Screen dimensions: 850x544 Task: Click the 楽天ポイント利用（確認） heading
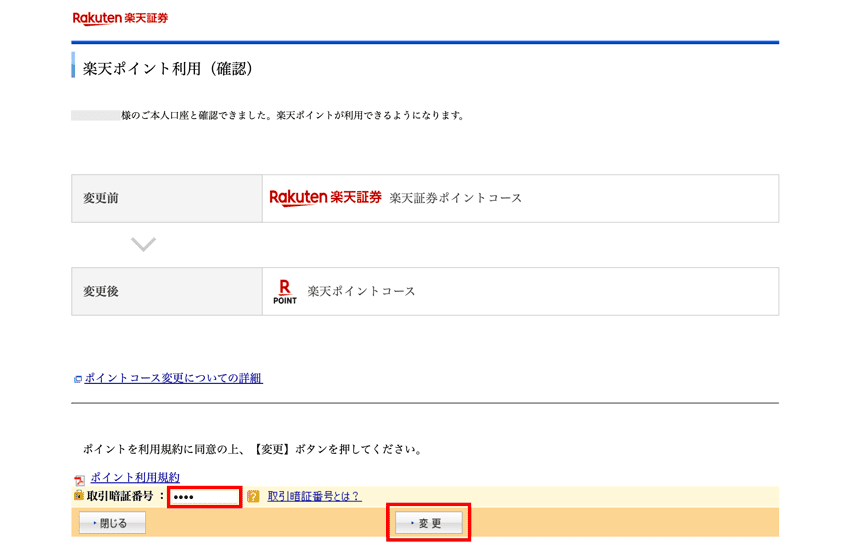(168, 69)
